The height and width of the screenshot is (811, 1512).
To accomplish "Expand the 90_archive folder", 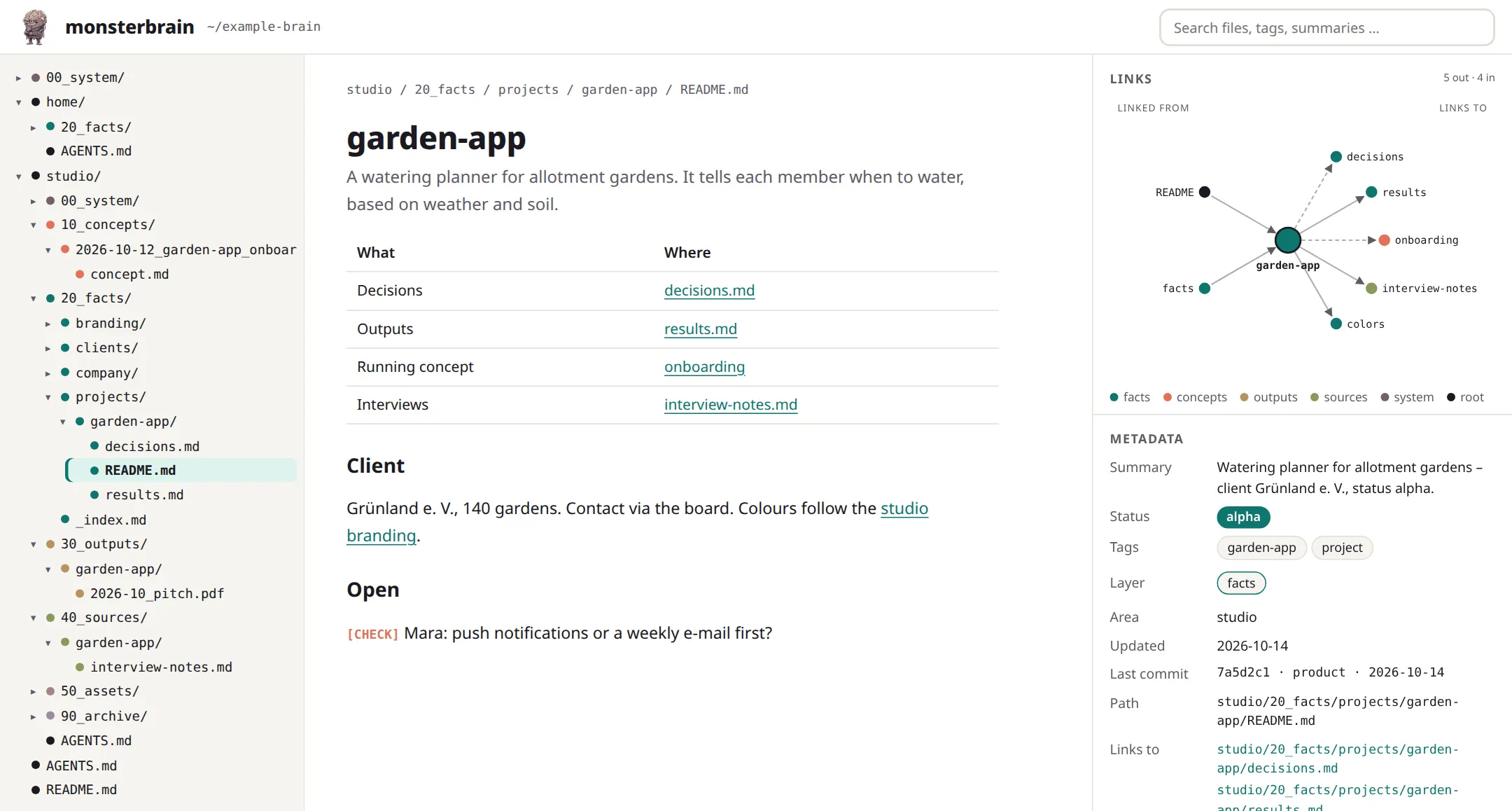I will [34, 716].
